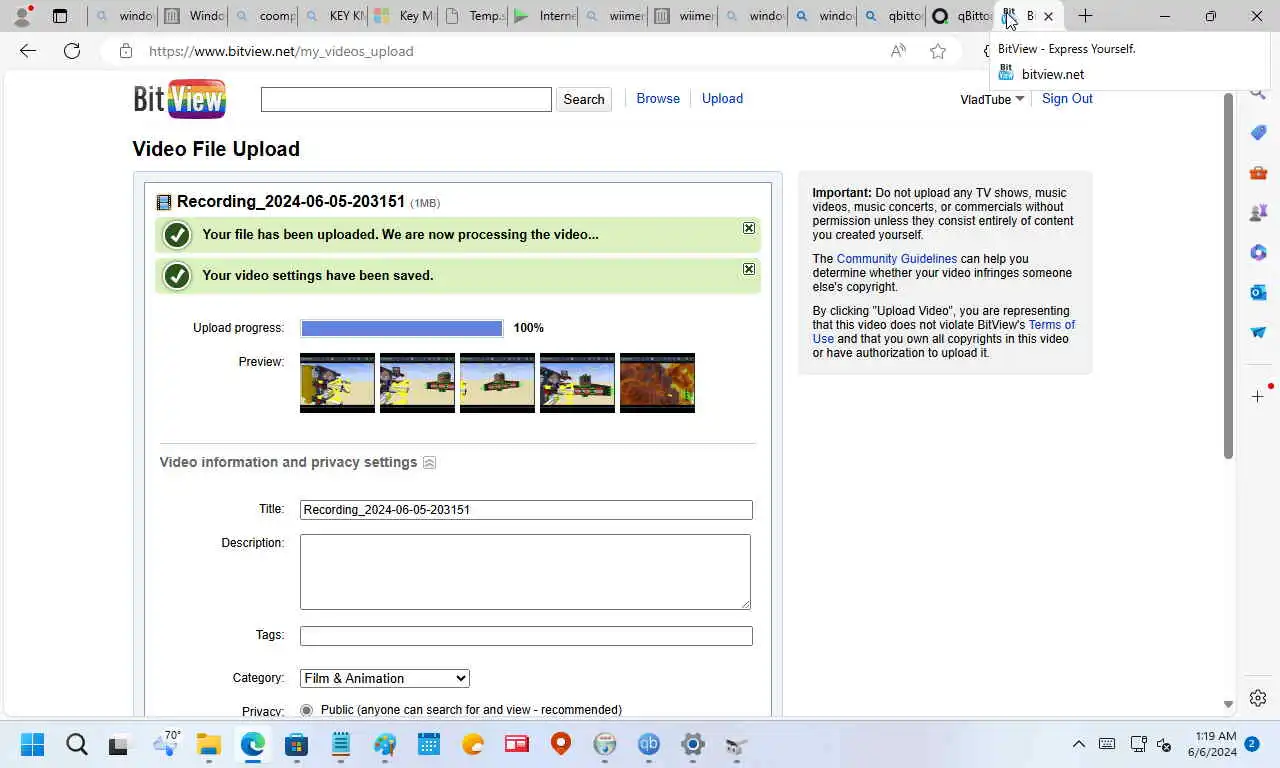Click into the Tags input field
1280x768 pixels.
coord(526,636)
